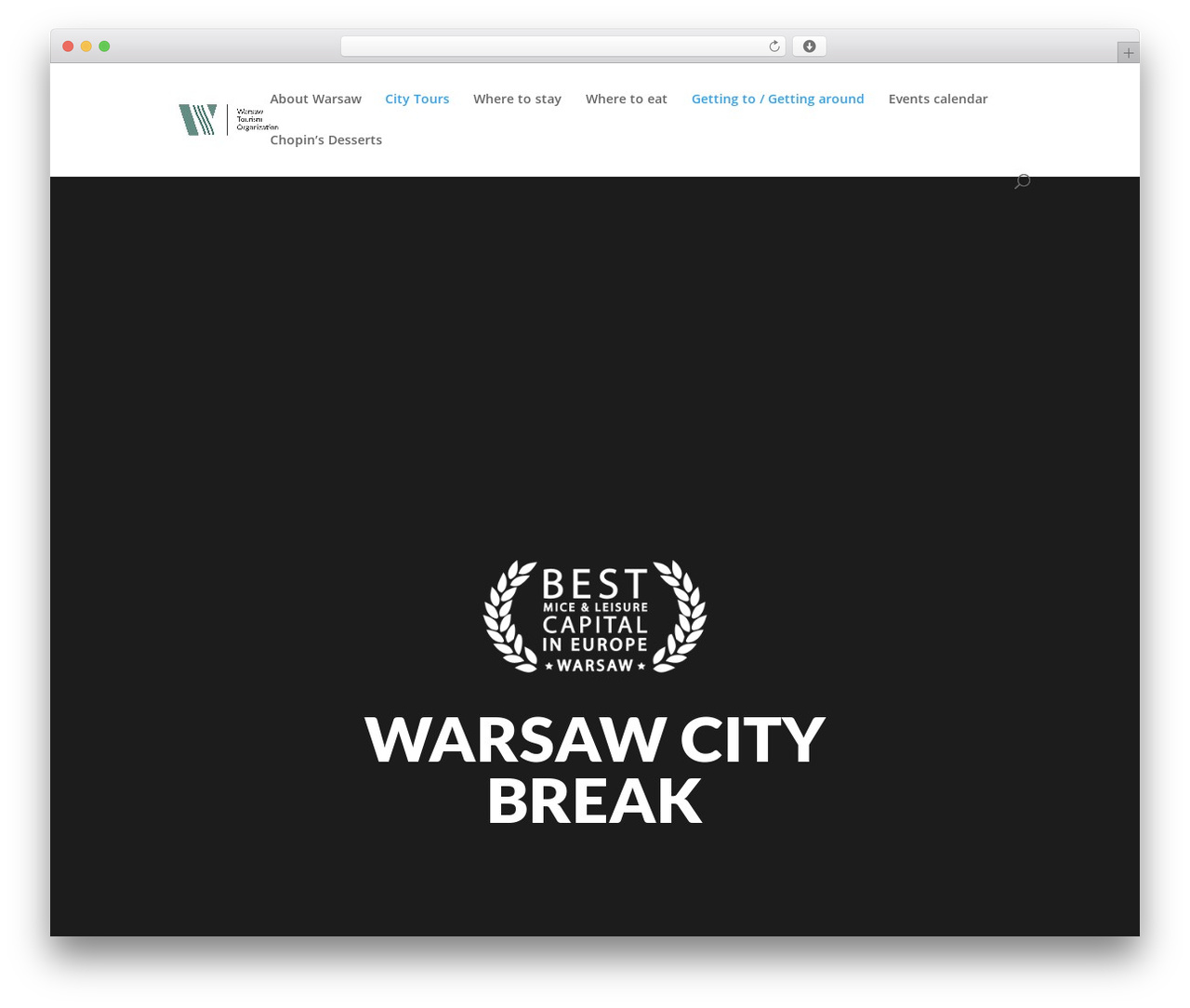The height and width of the screenshot is (1008, 1190).
Task: Click the Warsaw Tourism Organization logo
Action: [228, 120]
